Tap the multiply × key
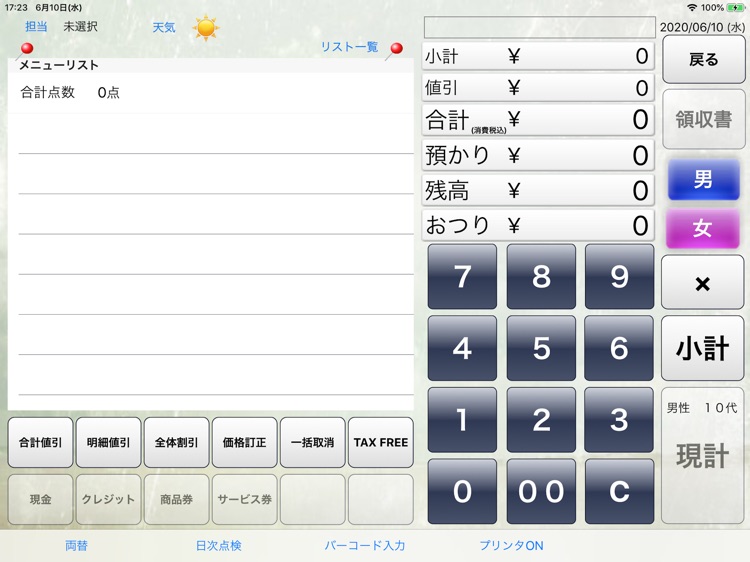The height and width of the screenshot is (562, 750). click(702, 283)
